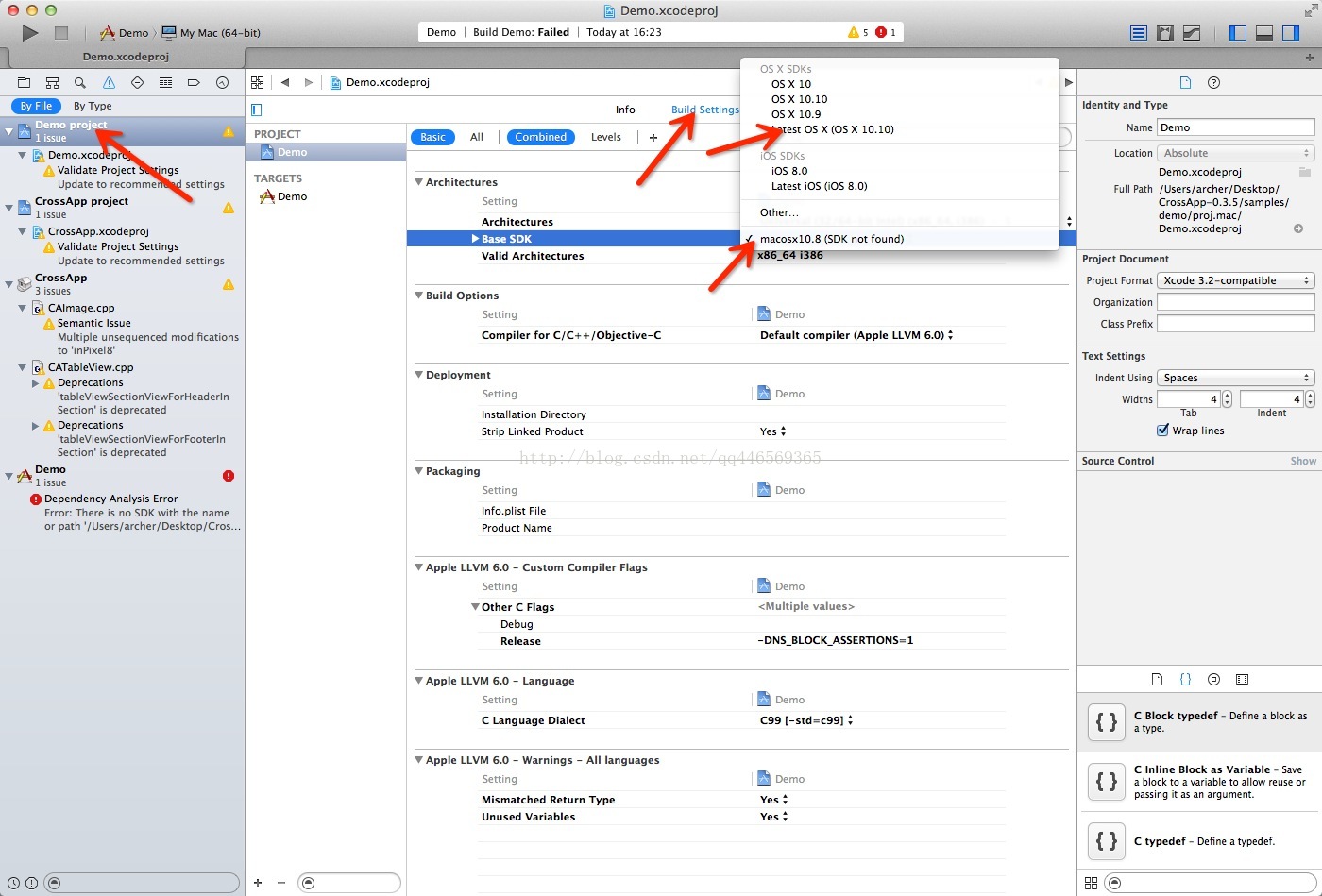Add a new target
The image size is (1322, 896).
[x=258, y=883]
